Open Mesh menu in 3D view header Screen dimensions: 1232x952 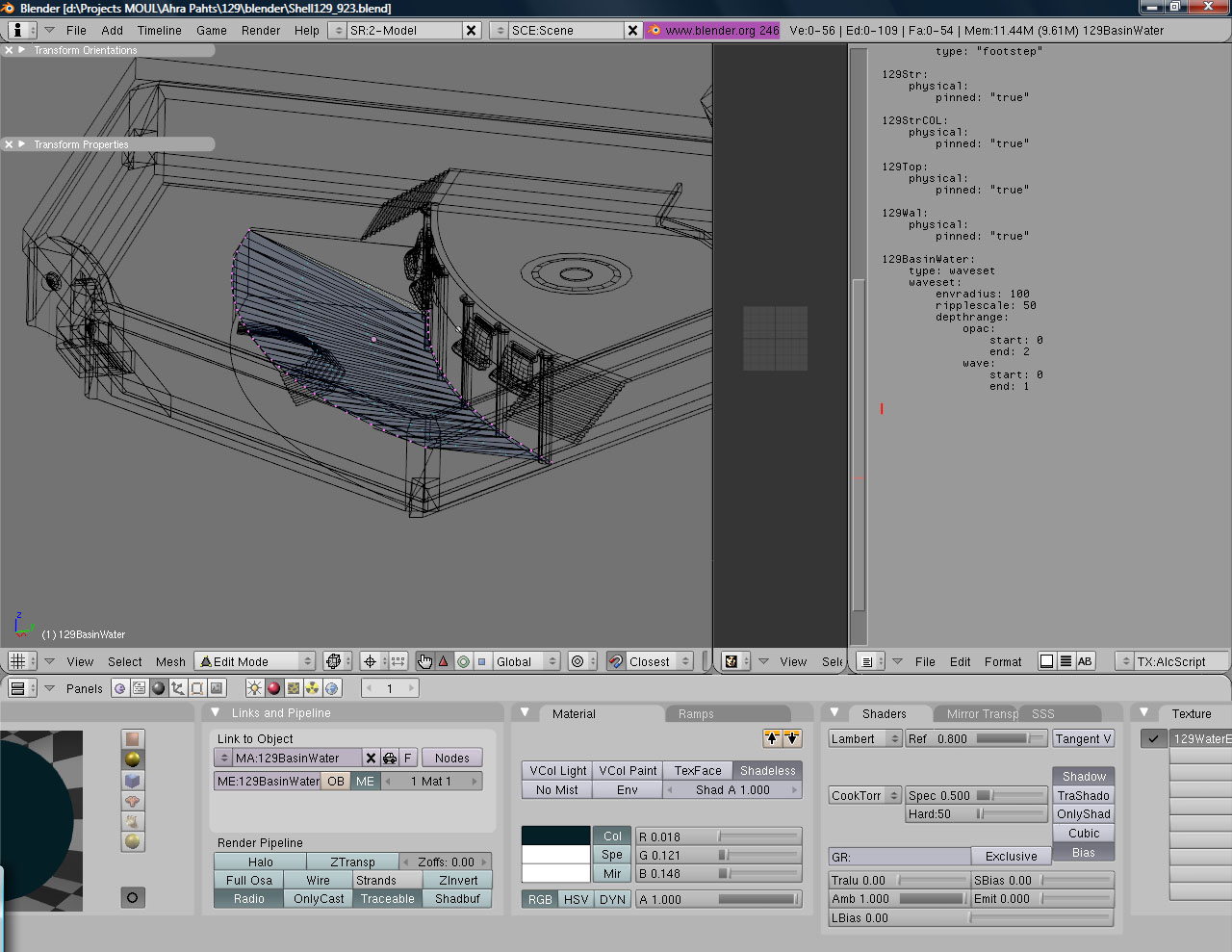click(x=170, y=661)
